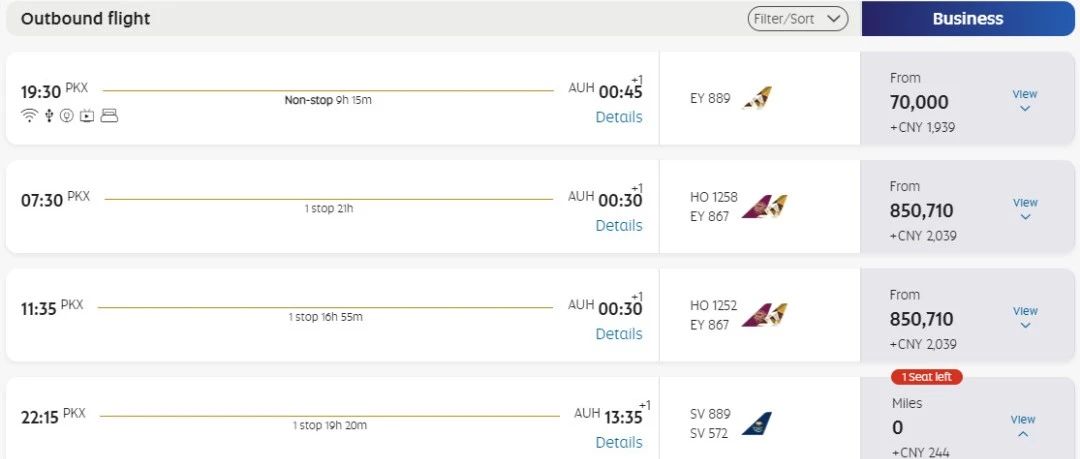Open the Filter/Sort dropdown
The height and width of the screenshot is (459, 1080).
[798, 19]
